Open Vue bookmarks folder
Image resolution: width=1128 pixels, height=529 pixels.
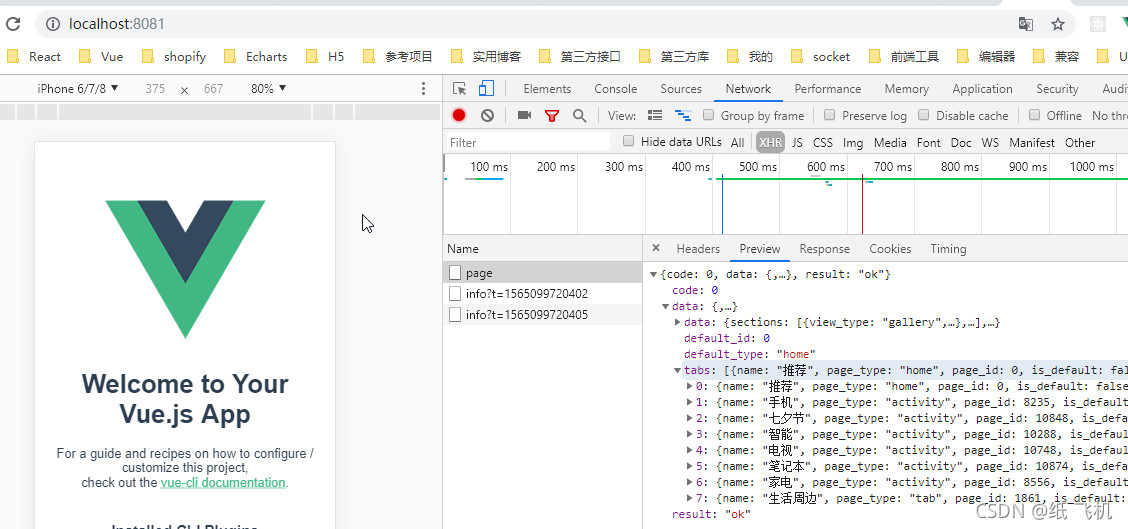click(101, 56)
